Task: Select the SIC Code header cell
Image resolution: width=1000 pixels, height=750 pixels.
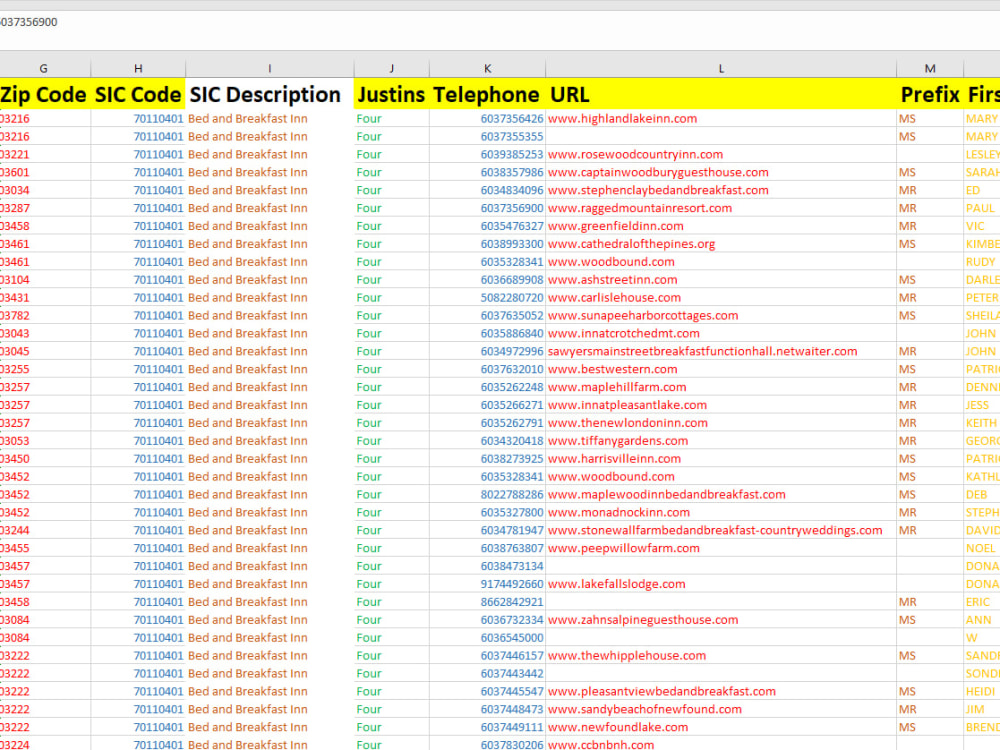Action: point(138,94)
